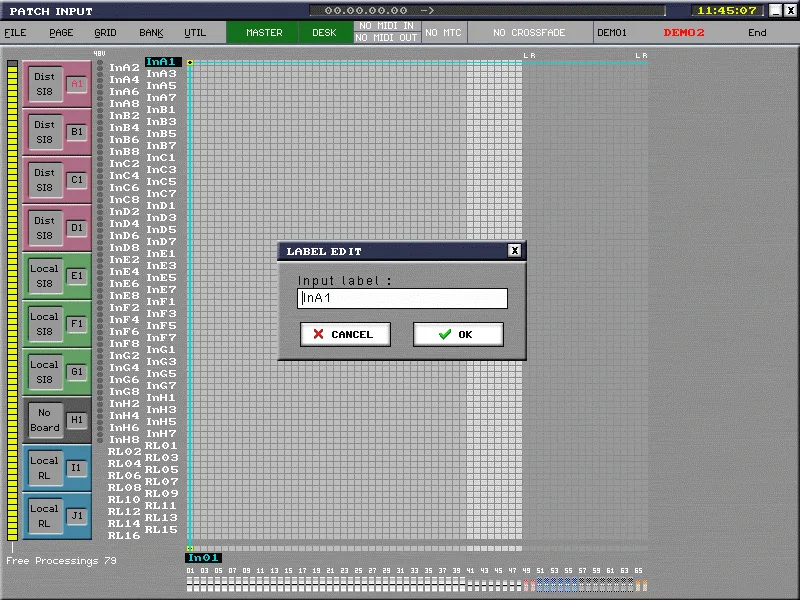Open the PAGE menu
Screen dimensions: 800x600
pos(61,33)
